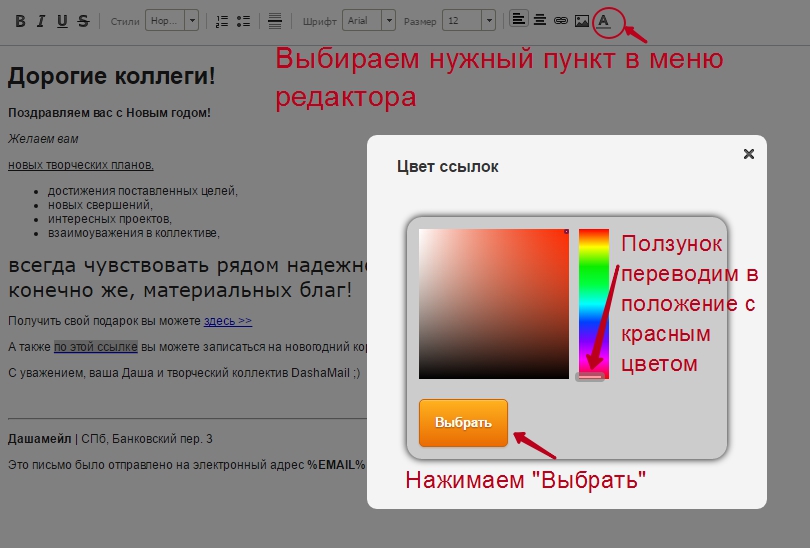
Task: Center align the text
Action: click(539, 20)
